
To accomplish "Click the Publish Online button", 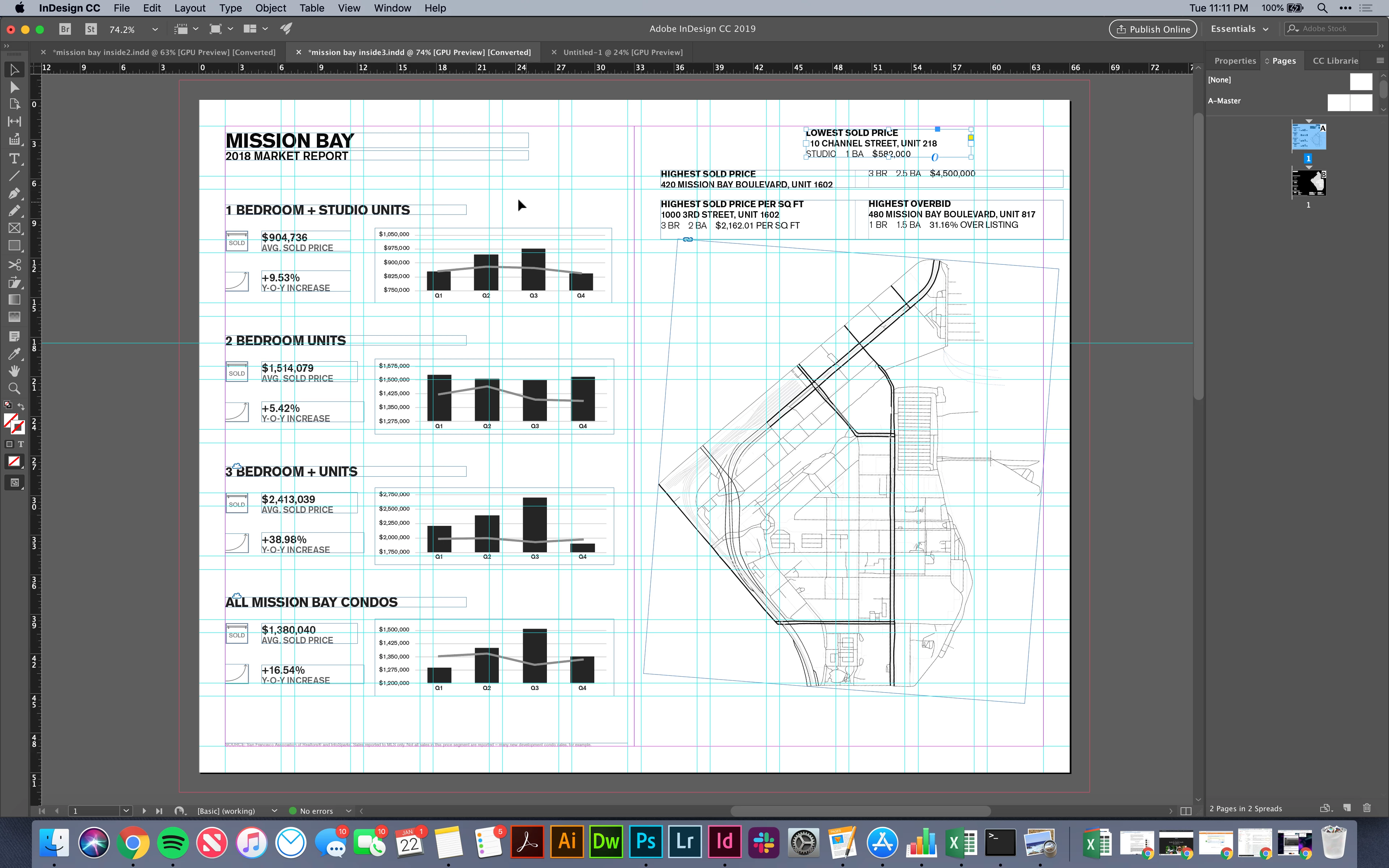I will point(1152,29).
